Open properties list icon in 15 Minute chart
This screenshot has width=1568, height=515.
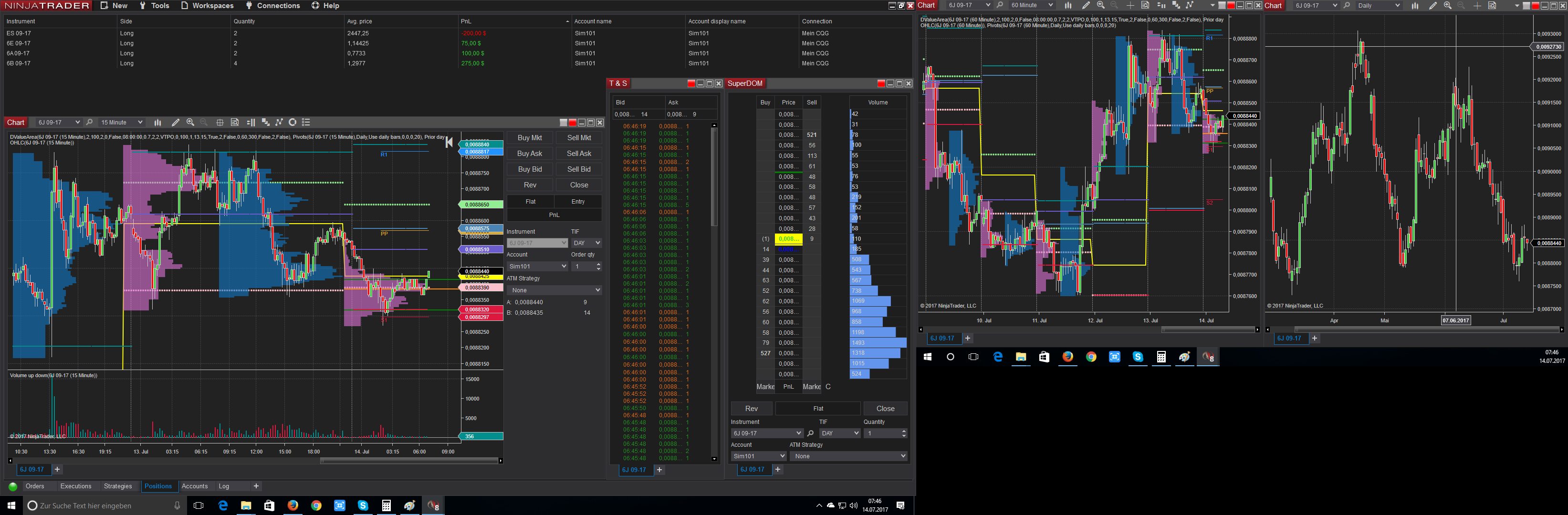tap(306, 122)
